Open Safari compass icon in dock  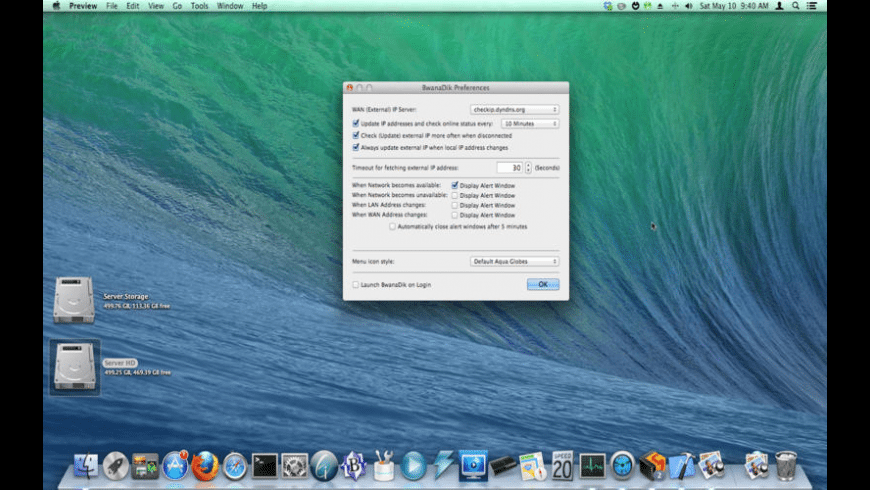[235, 466]
